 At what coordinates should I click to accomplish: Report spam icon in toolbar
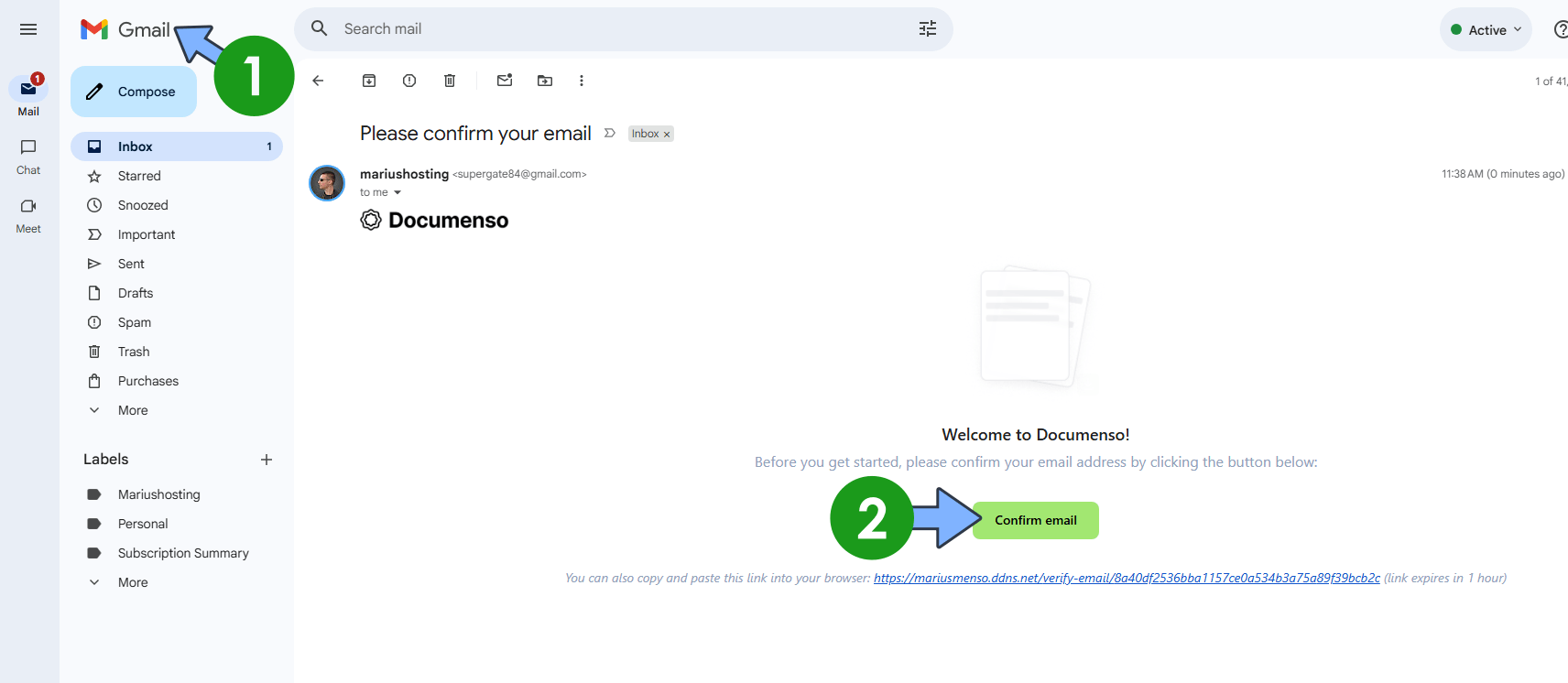pyautogui.click(x=409, y=81)
